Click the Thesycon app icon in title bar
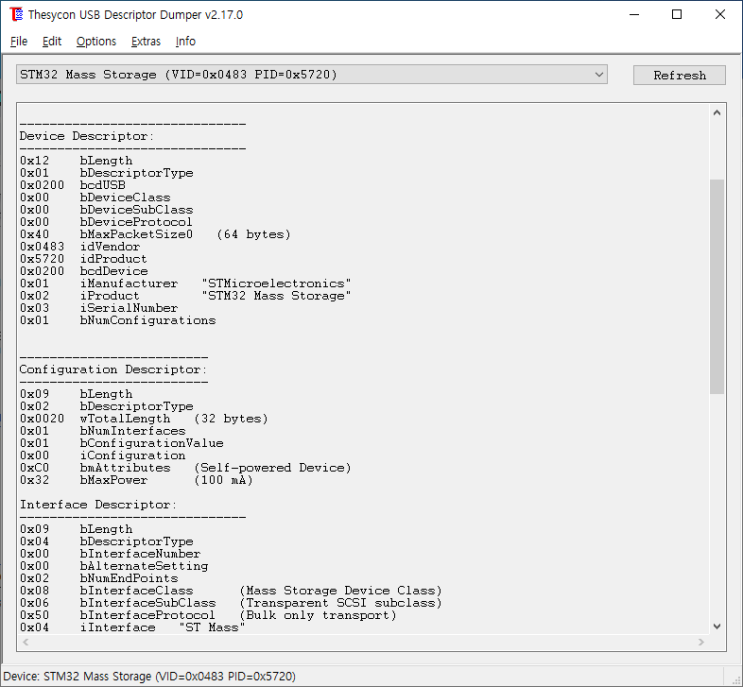Image resolution: width=743 pixels, height=687 pixels. point(16,14)
